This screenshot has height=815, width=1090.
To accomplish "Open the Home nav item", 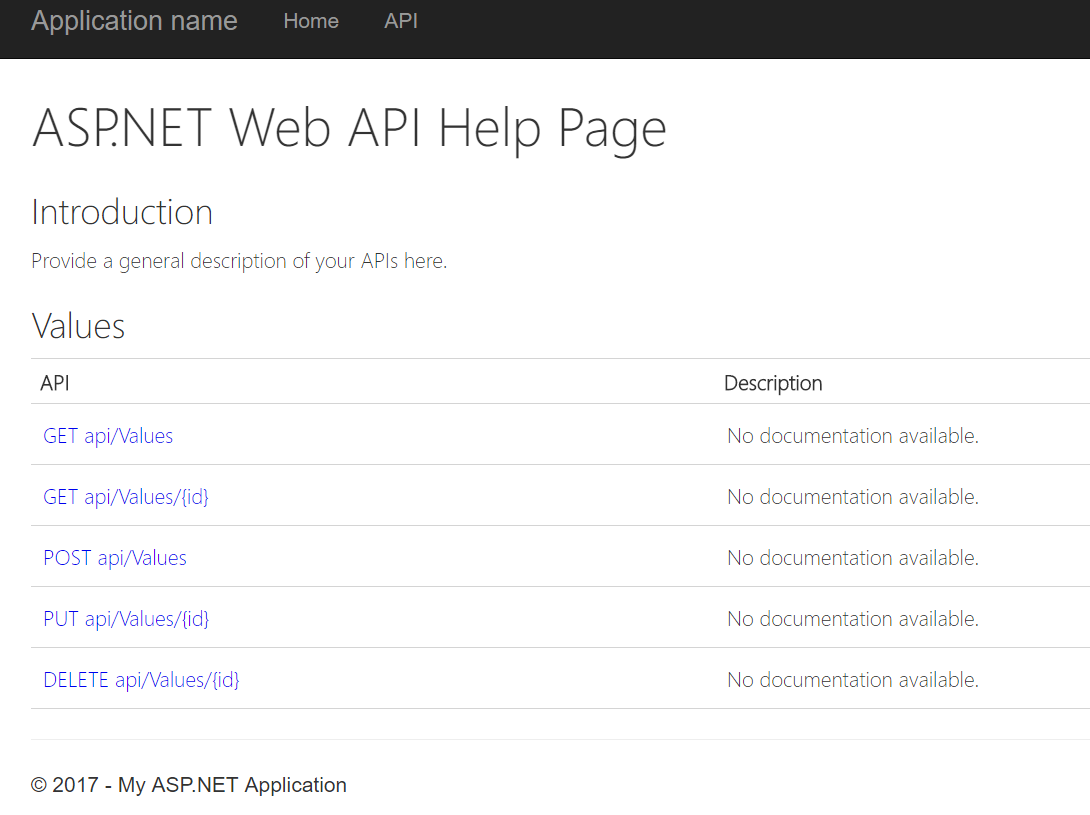I will tap(311, 21).
